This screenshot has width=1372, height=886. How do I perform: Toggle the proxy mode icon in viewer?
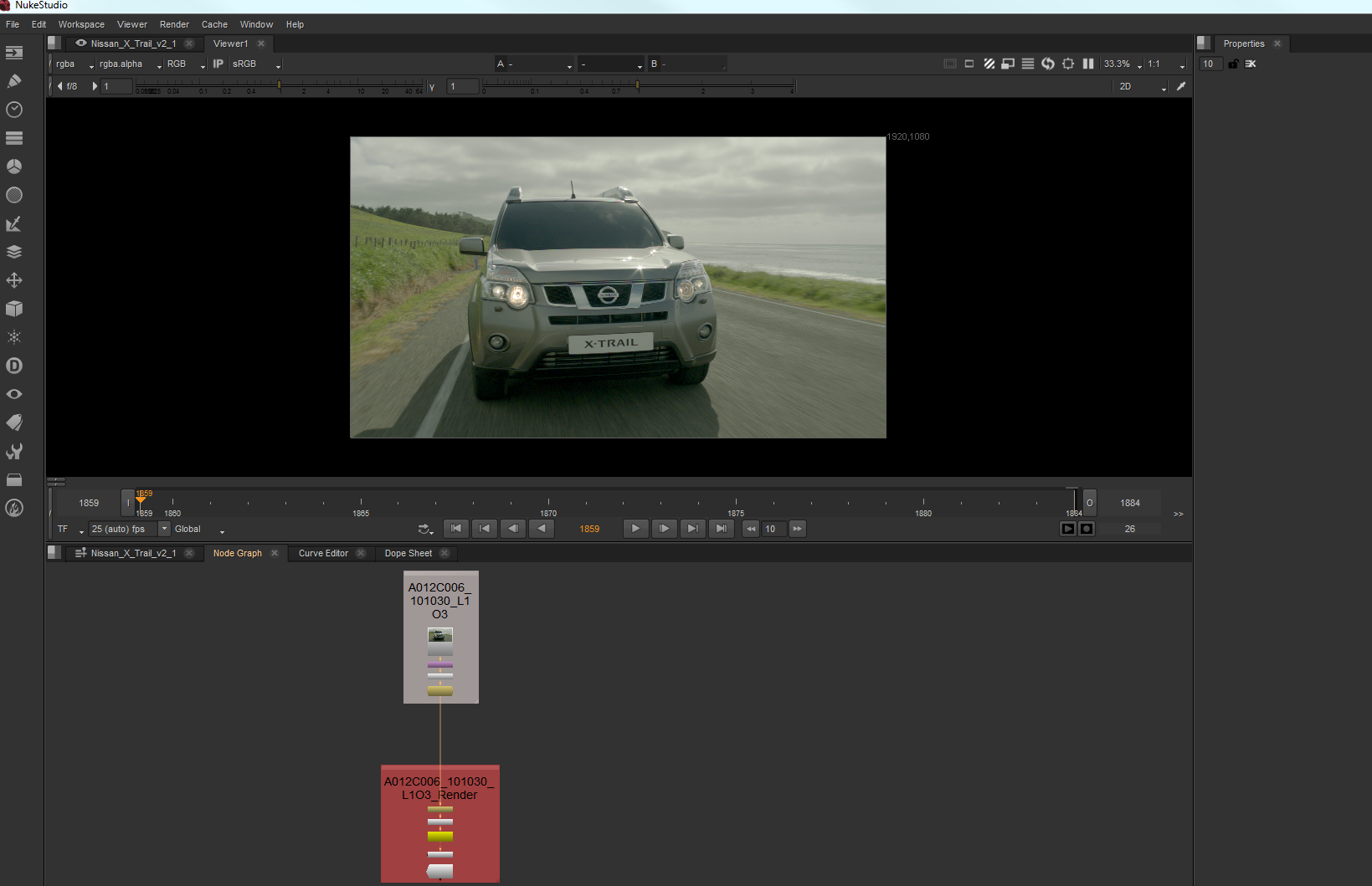tap(1008, 64)
